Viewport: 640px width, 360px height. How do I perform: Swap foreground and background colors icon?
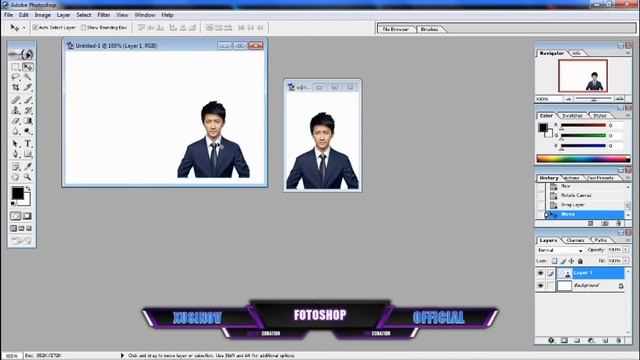[28, 189]
